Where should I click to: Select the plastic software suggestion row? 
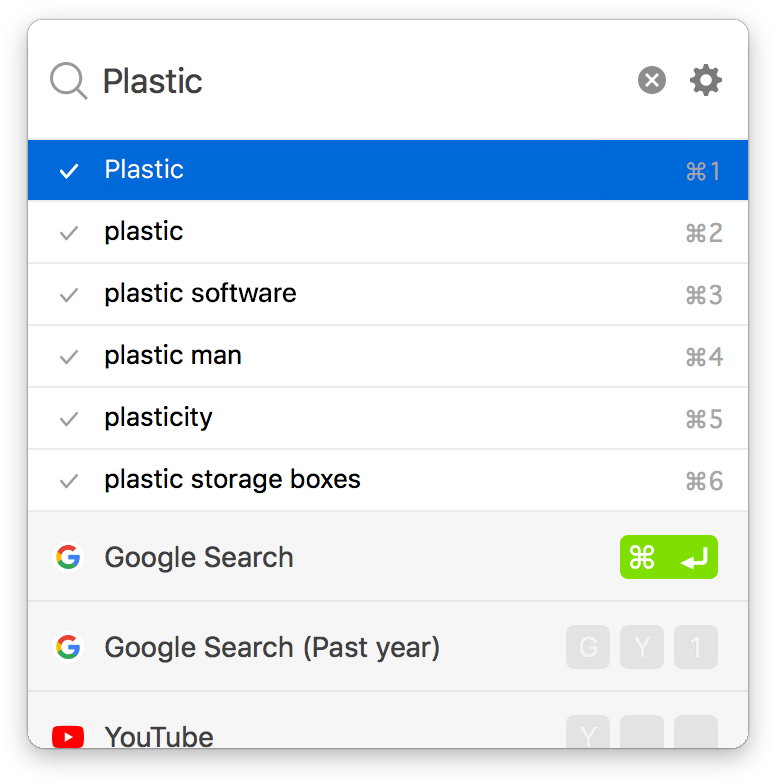388,294
